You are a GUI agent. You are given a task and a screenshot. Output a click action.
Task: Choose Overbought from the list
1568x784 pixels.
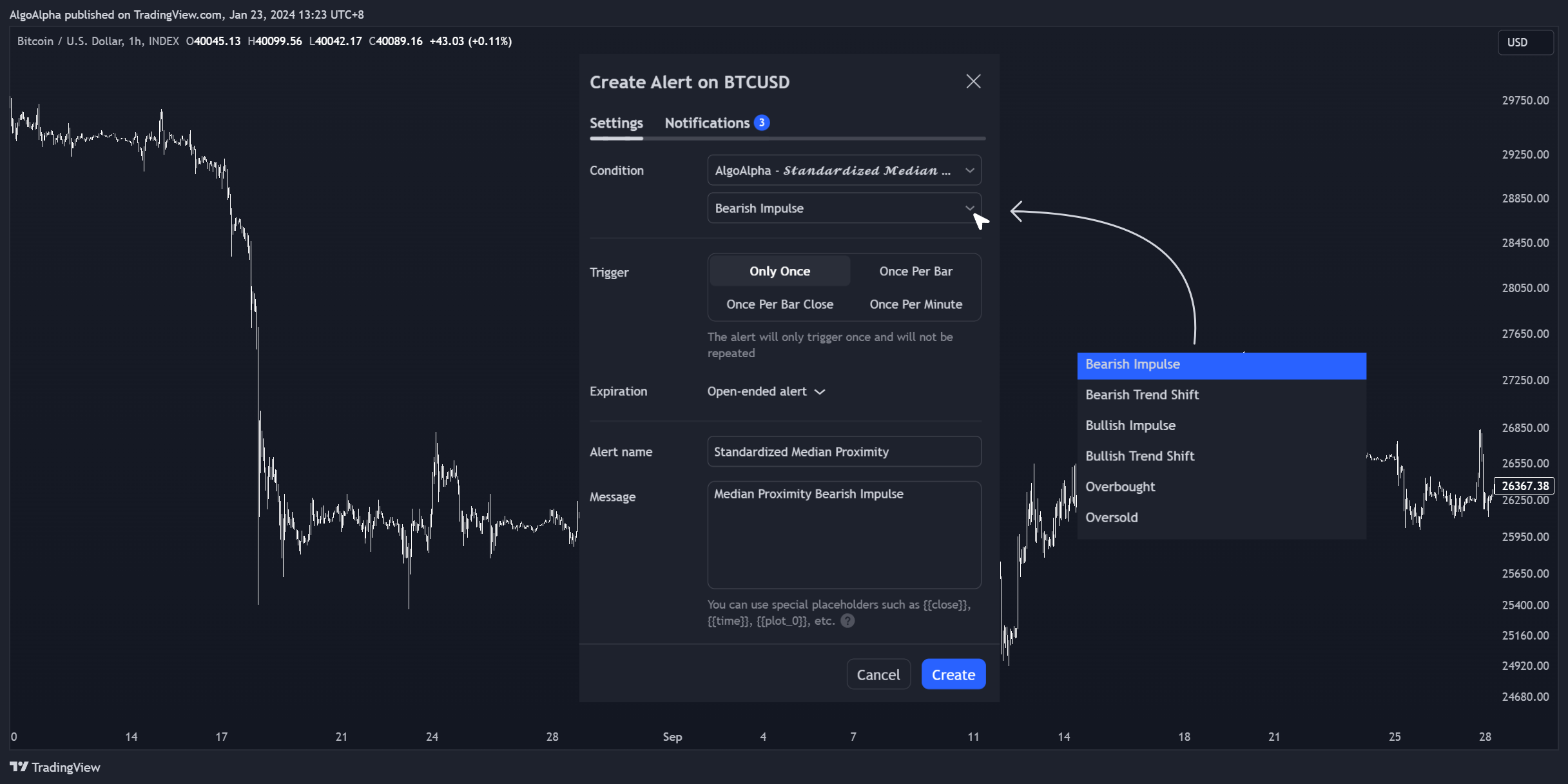click(x=1221, y=487)
